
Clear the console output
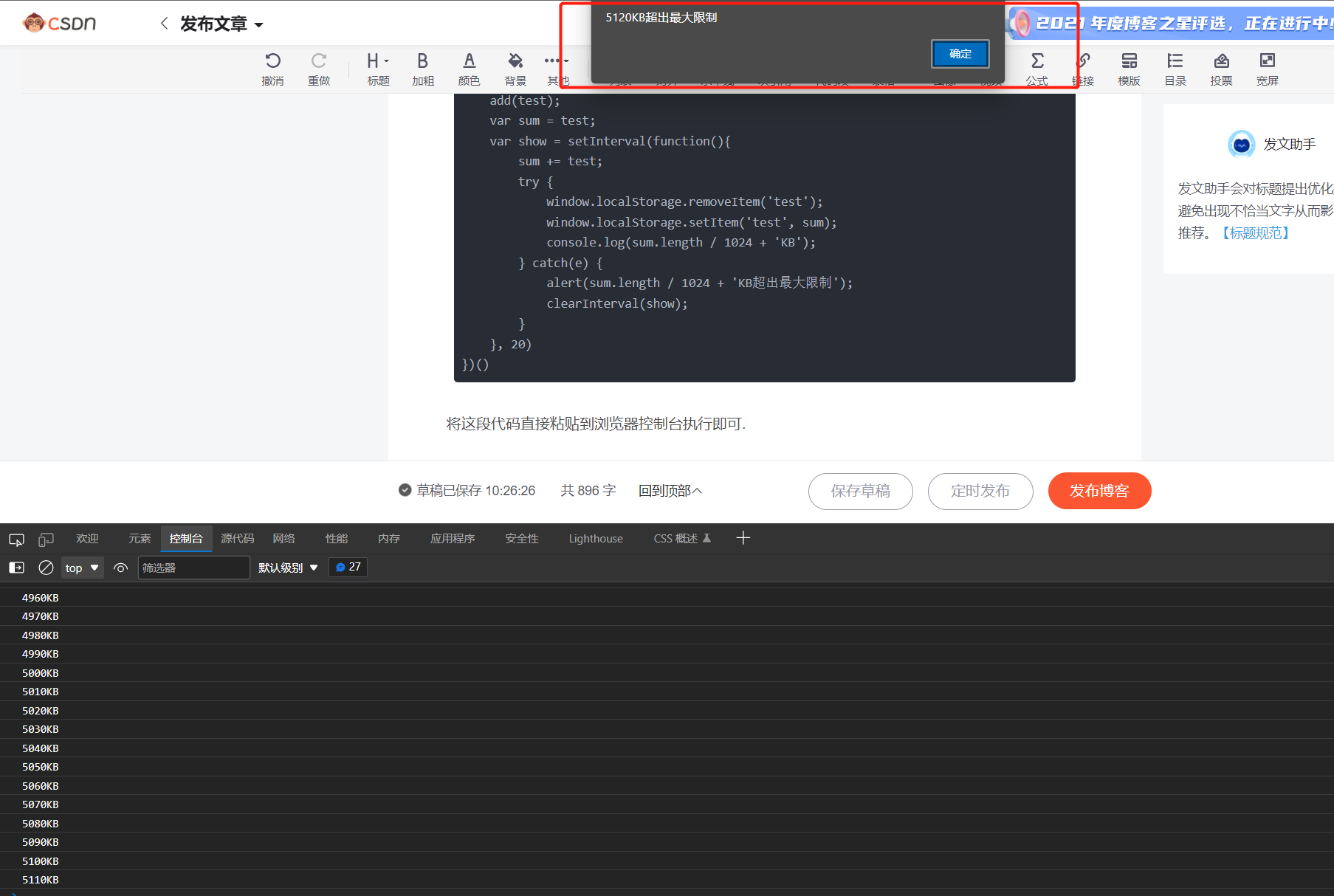pyautogui.click(x=46, y=568)
